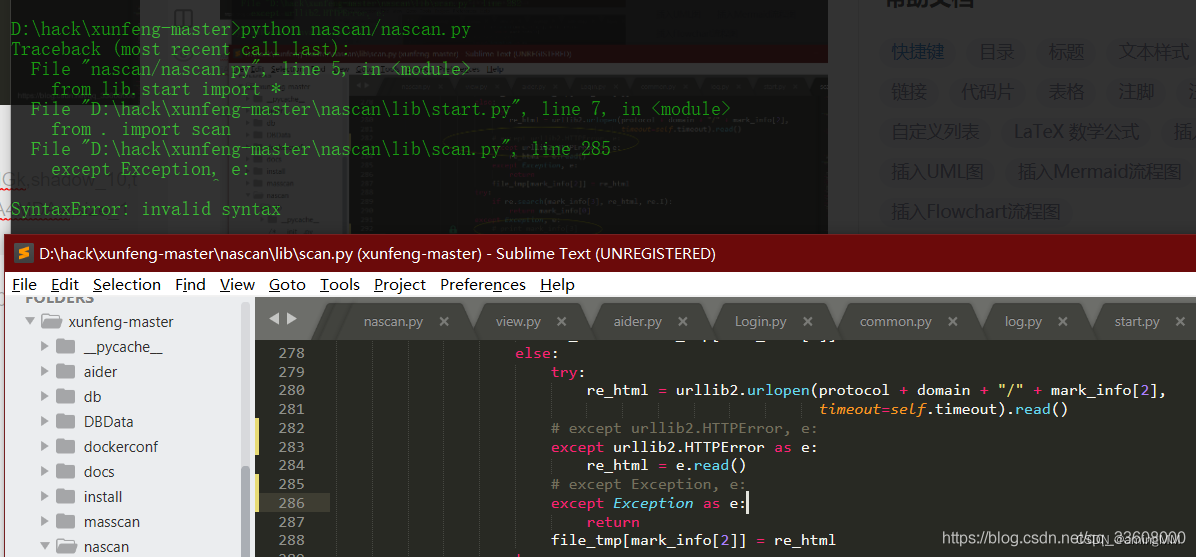Close the start.py tab

click(1182, 321)
